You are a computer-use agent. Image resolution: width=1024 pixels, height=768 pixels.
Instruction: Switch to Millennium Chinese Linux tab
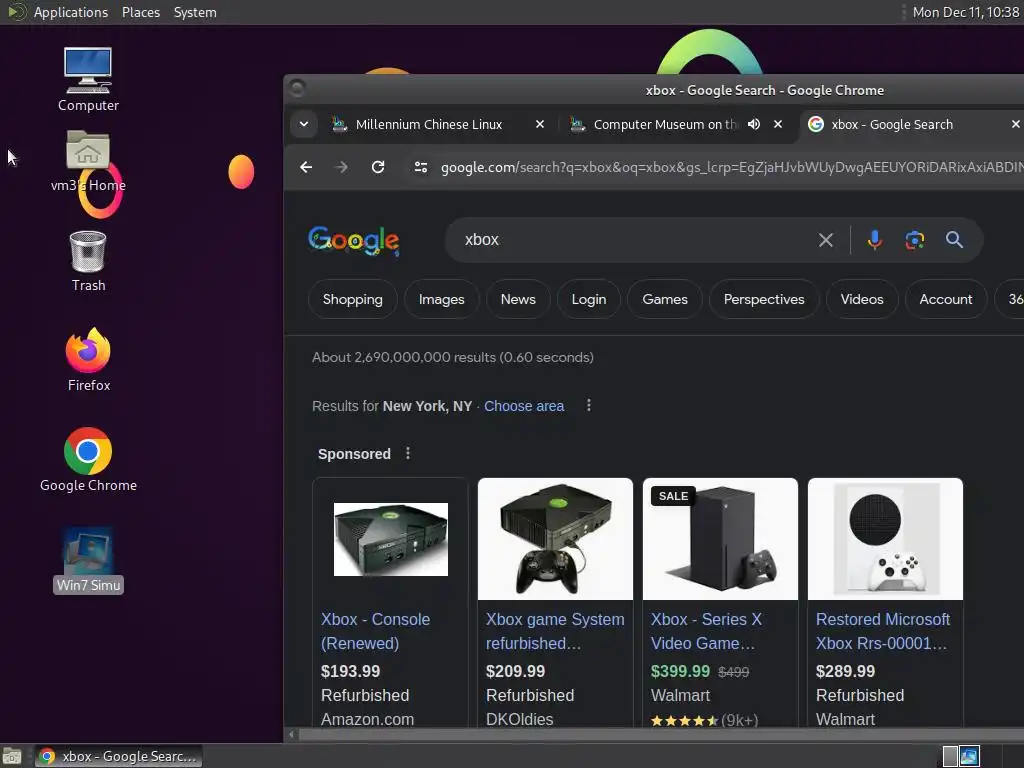(x=429, y=124)
